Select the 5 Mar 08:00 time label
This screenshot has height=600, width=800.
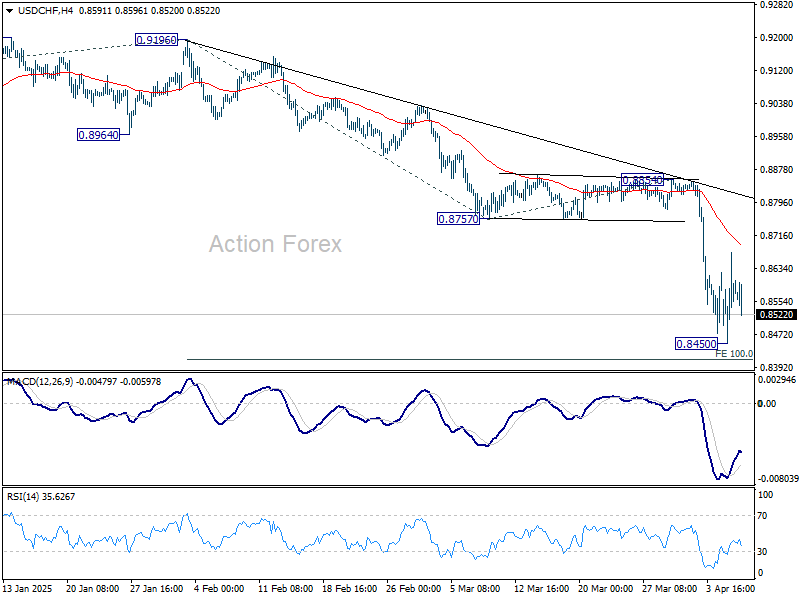click(x=476, y=589)
